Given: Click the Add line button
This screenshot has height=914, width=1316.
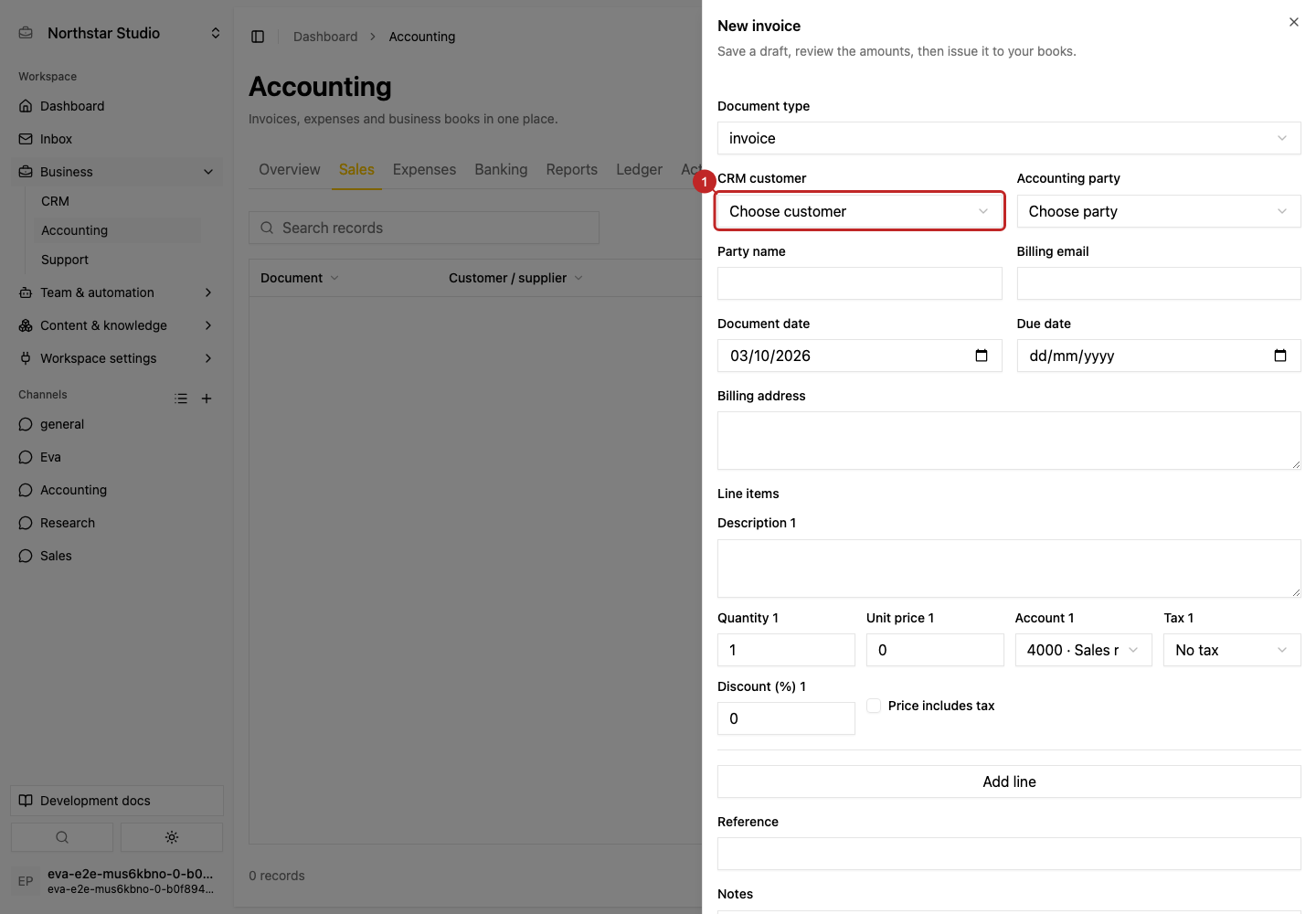Looking at the screenshot, I should pos(1009,781).
